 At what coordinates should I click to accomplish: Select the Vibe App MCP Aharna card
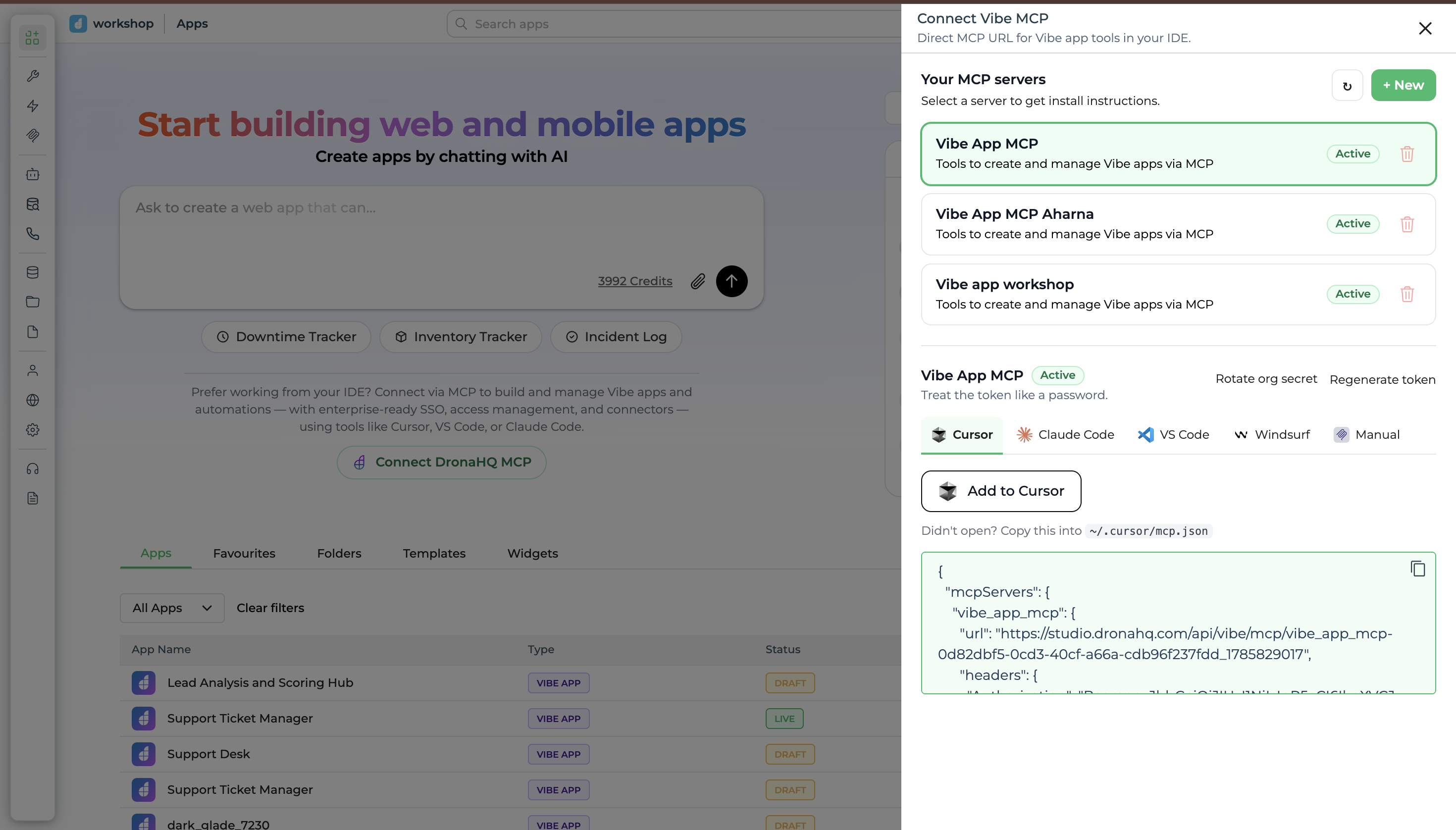click(1178, 224)
